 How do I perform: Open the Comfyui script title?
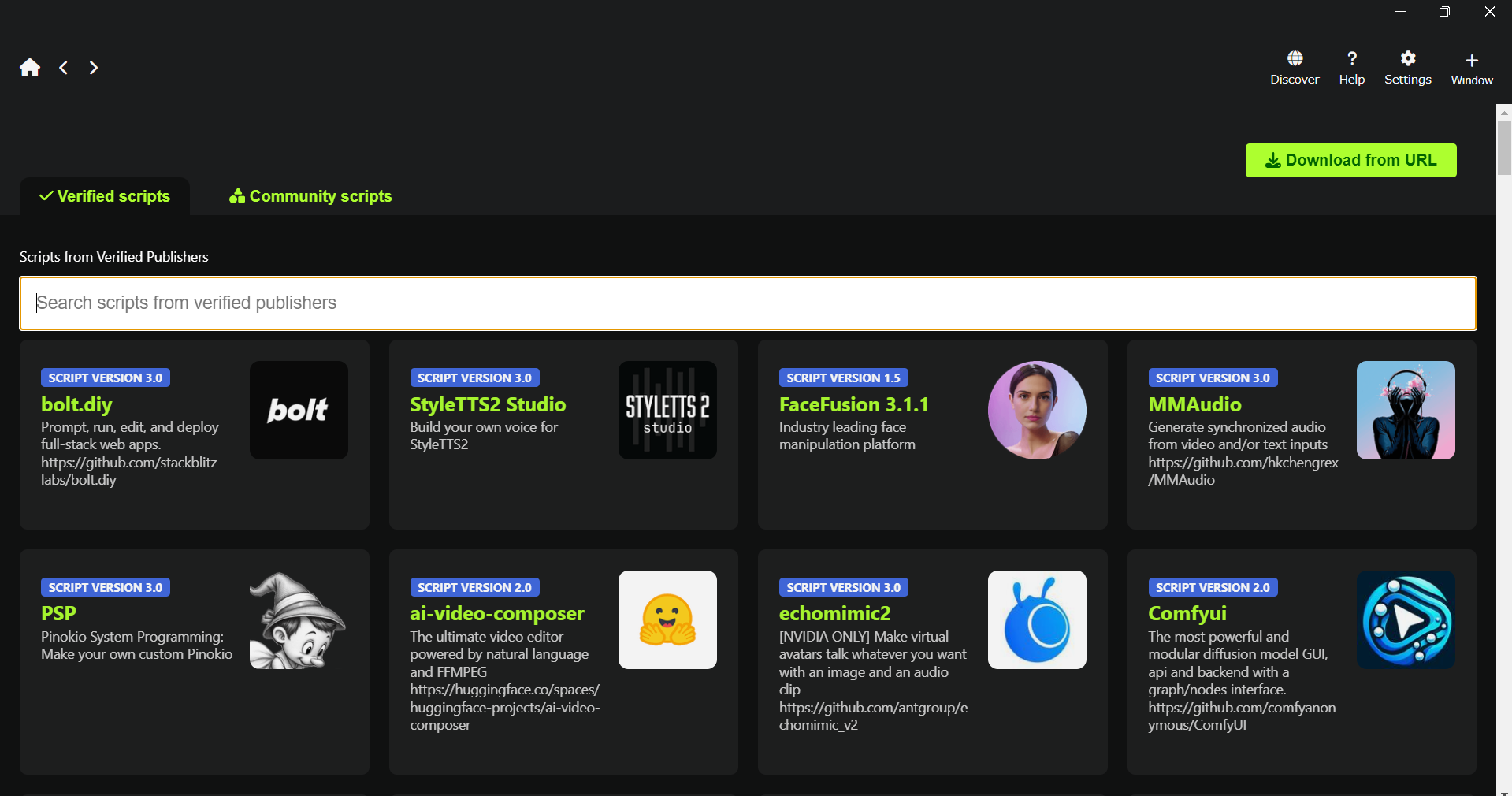coord(1187,613)
